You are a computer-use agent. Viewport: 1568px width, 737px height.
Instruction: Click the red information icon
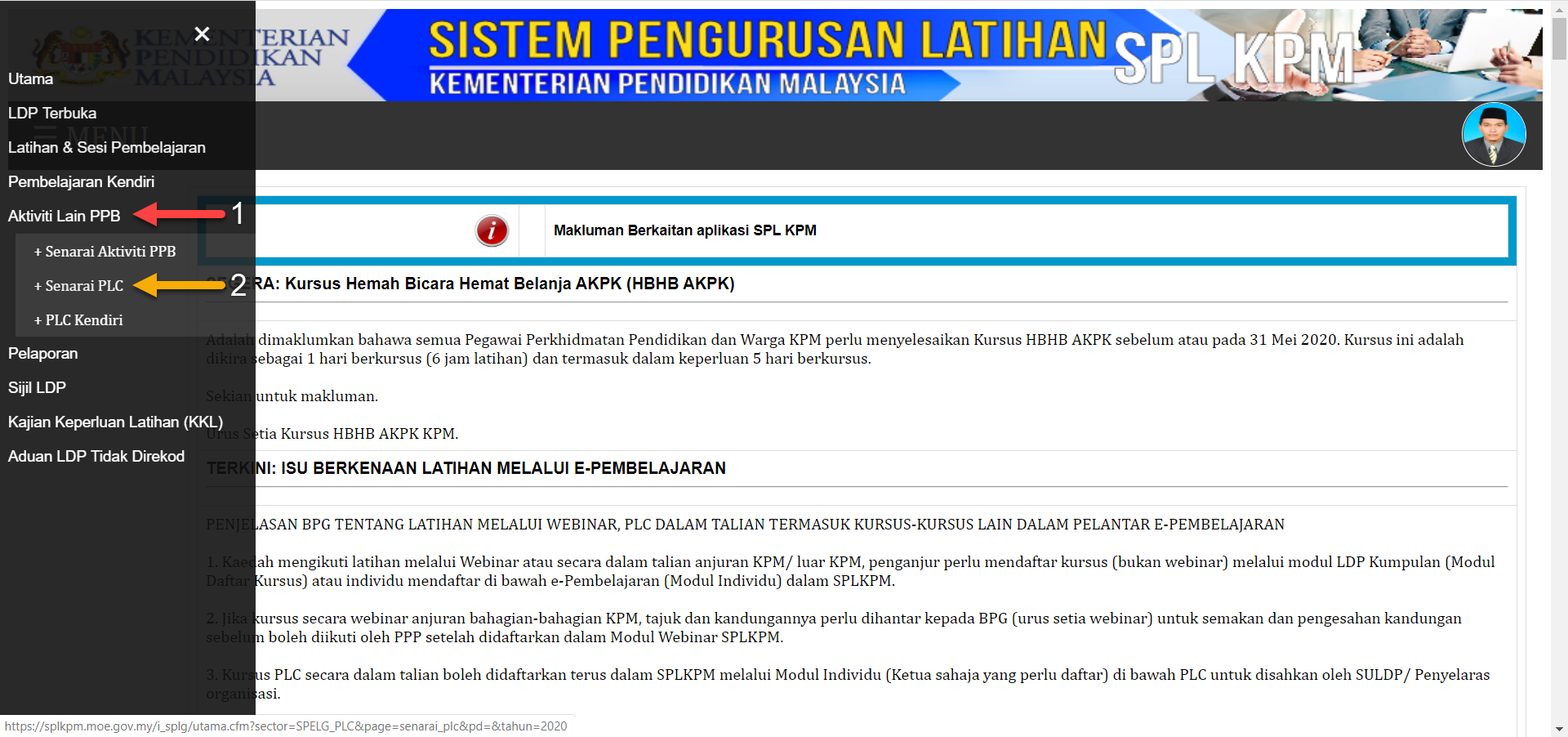[x=492, y=230]
